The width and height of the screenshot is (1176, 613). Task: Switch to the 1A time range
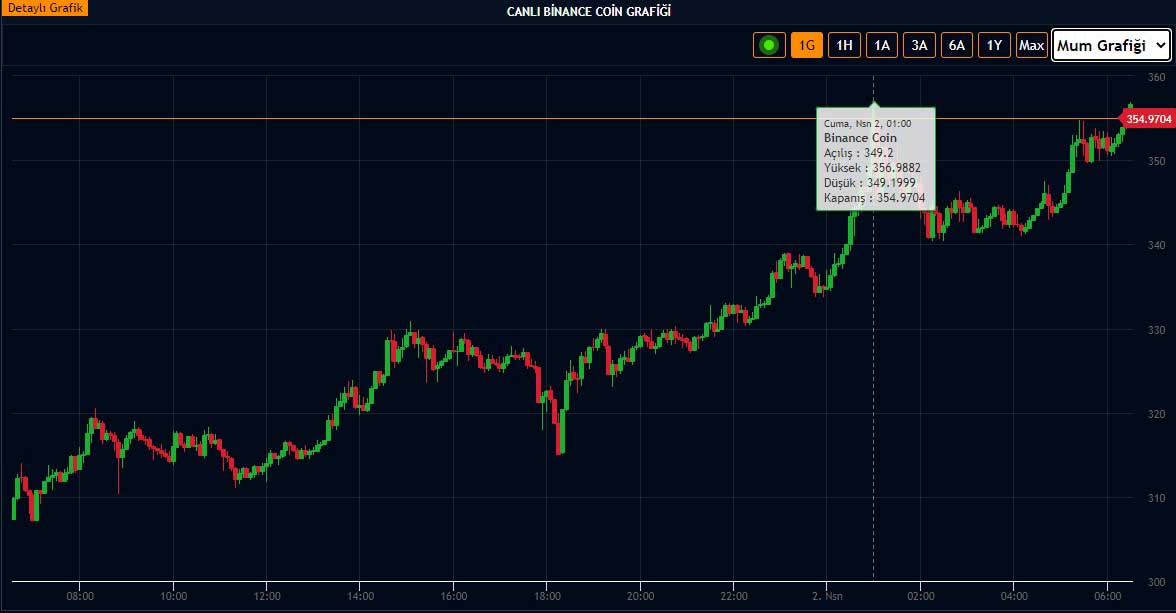(x=881, y=45)
